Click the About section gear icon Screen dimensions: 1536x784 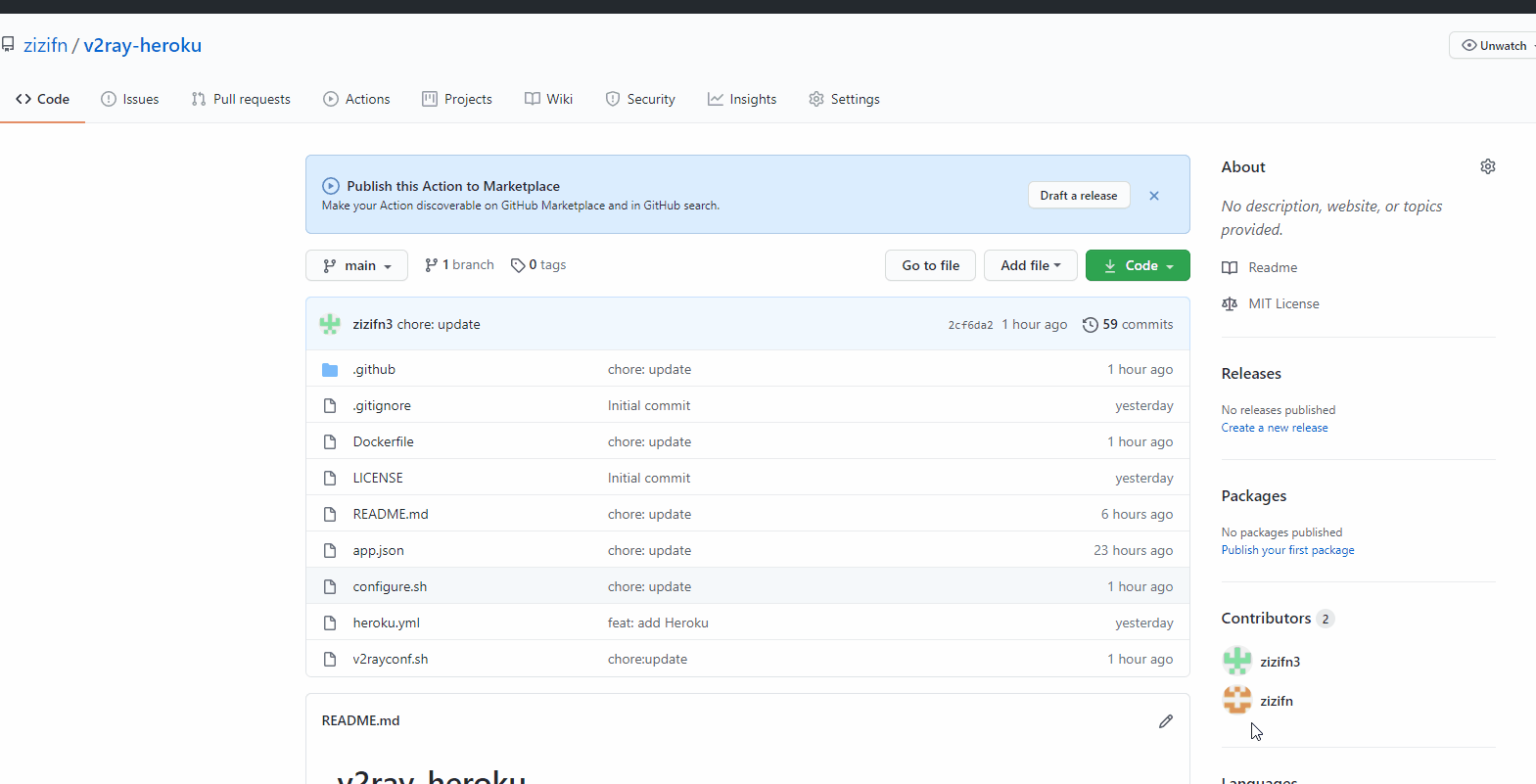pos(1487,166)
